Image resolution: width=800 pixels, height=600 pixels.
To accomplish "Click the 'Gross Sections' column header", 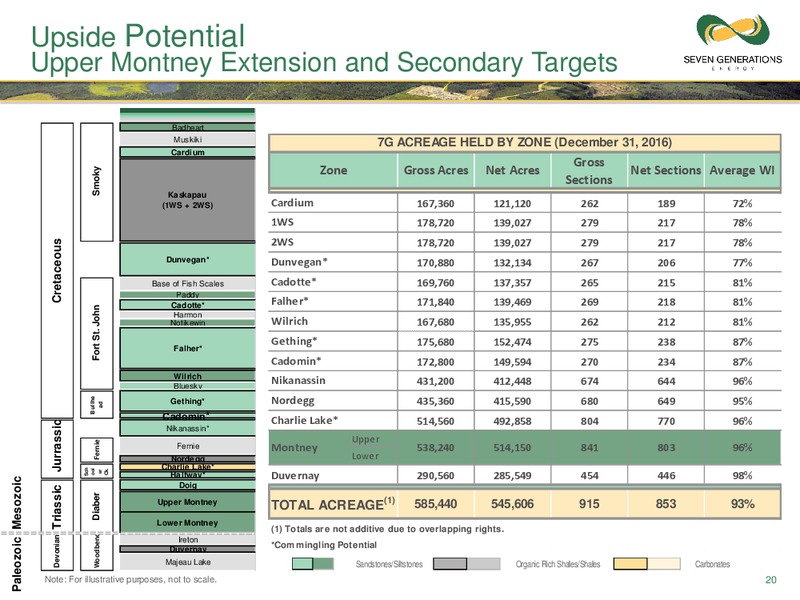I will (x=589, y=170).
